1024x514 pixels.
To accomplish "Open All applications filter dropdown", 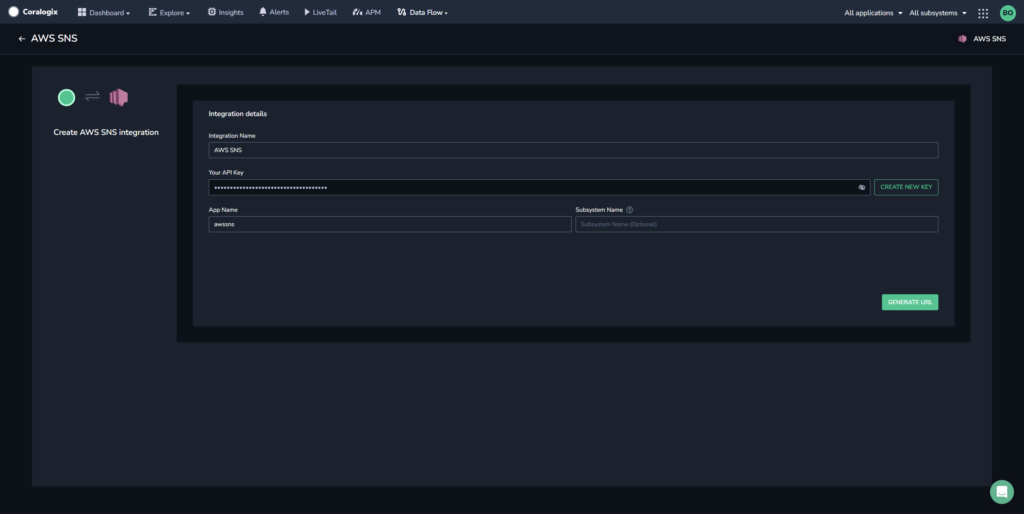I will [873, 13].
